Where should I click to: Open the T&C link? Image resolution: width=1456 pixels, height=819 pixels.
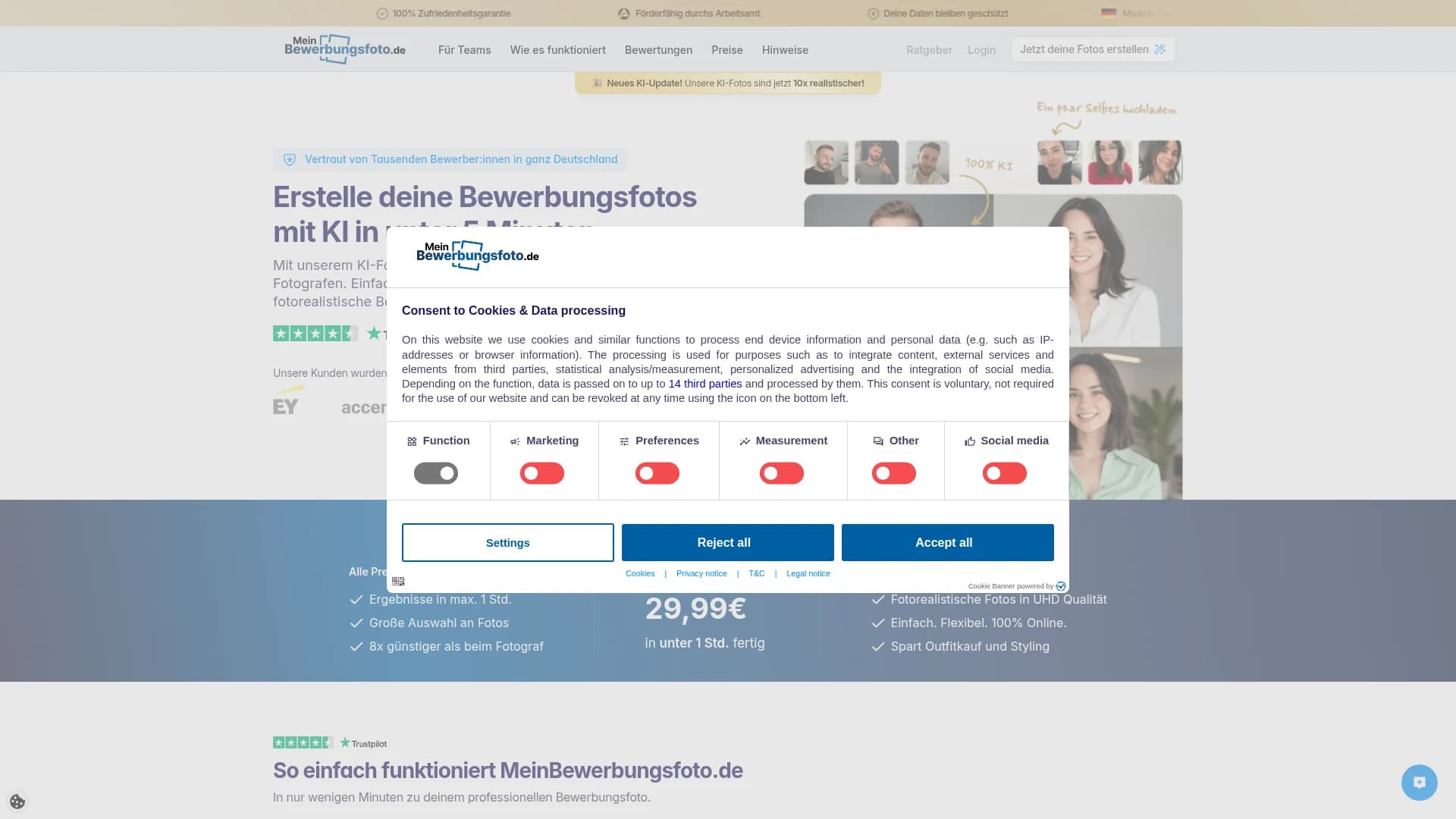click(x=757, y=574)
